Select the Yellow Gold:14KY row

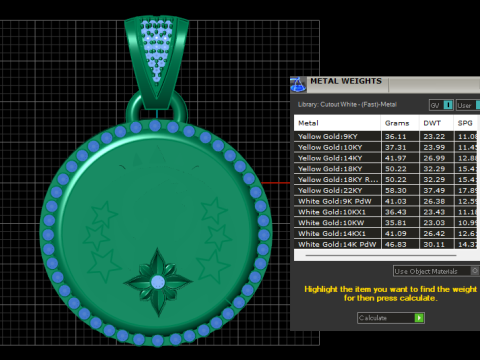[x=387, y=158]
